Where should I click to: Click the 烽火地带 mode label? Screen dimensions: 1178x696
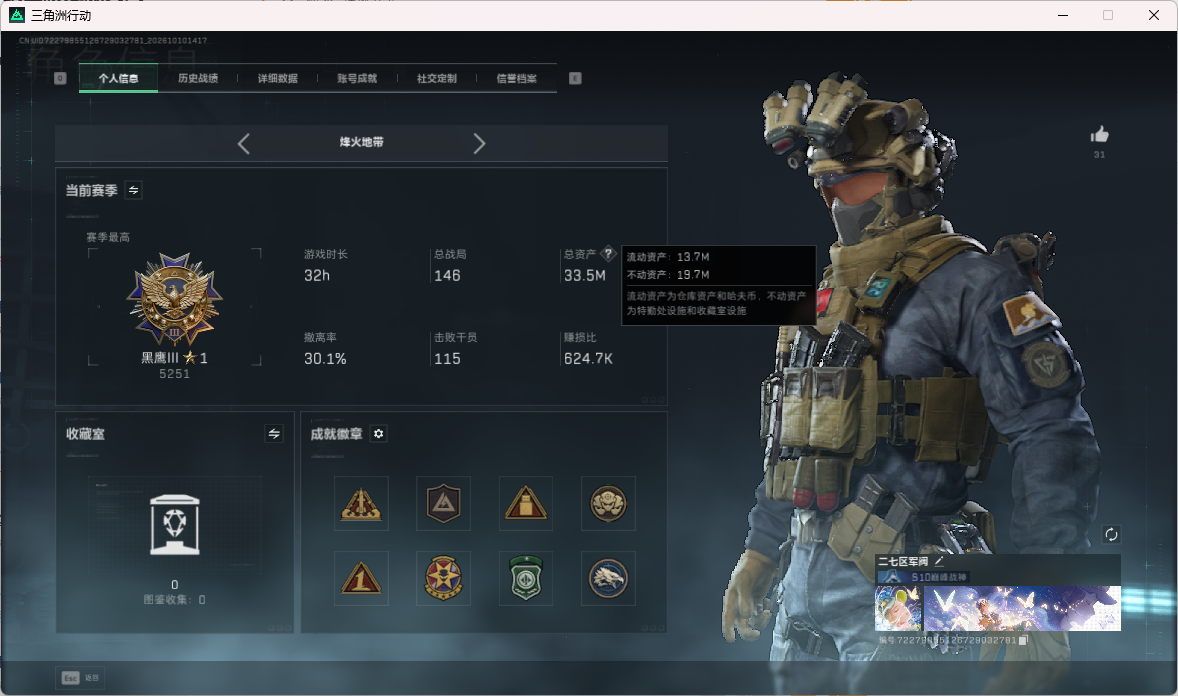[361, 142]
